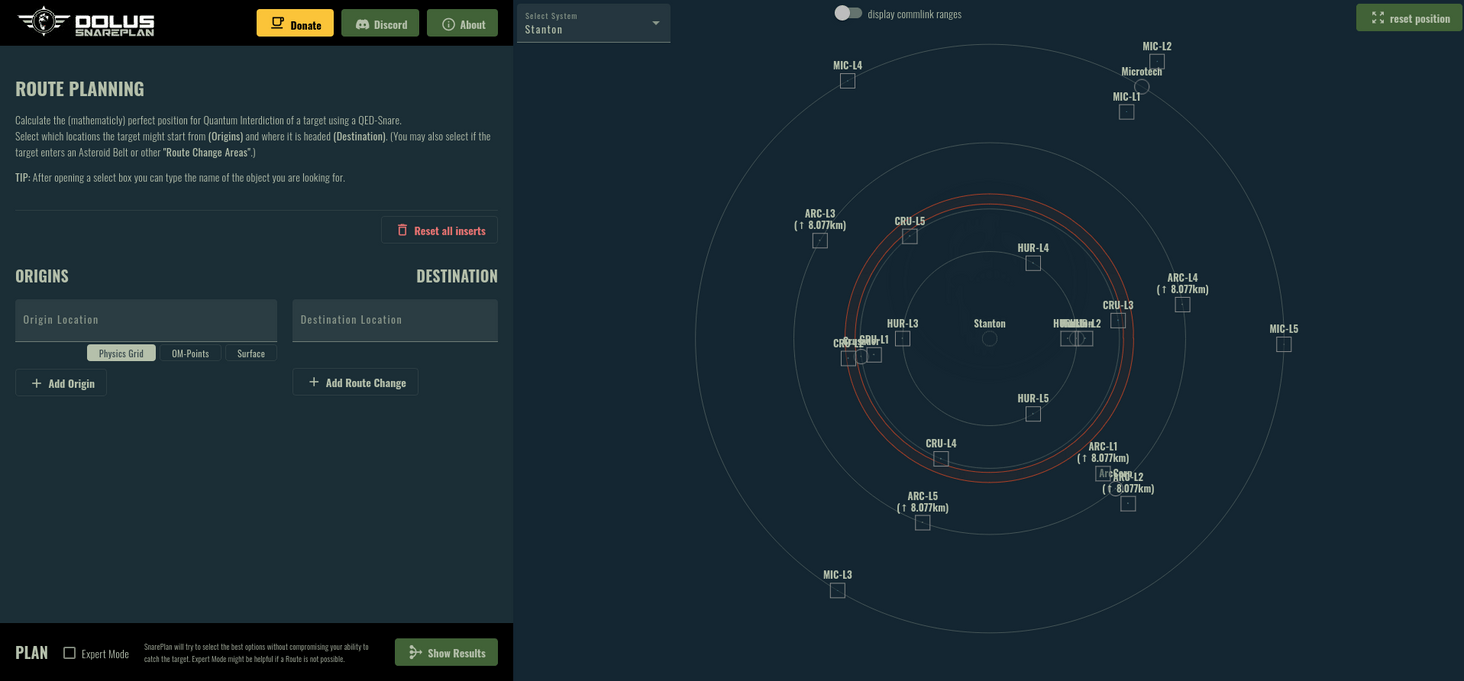1464x681 pixels.
Task: Select the MIC-L5 map marker
Action: pos(1283,344)
